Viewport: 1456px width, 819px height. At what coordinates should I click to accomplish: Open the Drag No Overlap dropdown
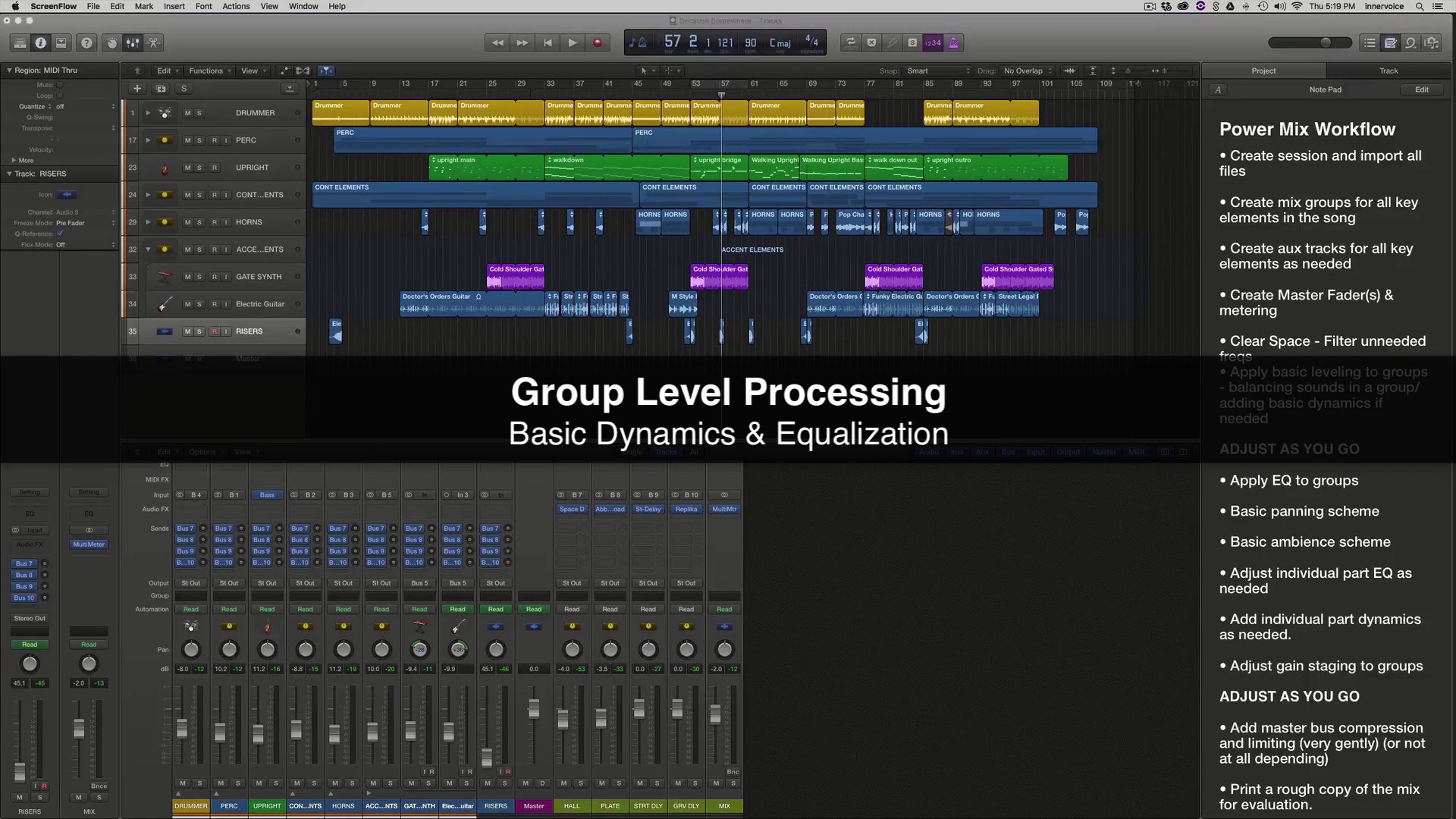click(1028, 71)
